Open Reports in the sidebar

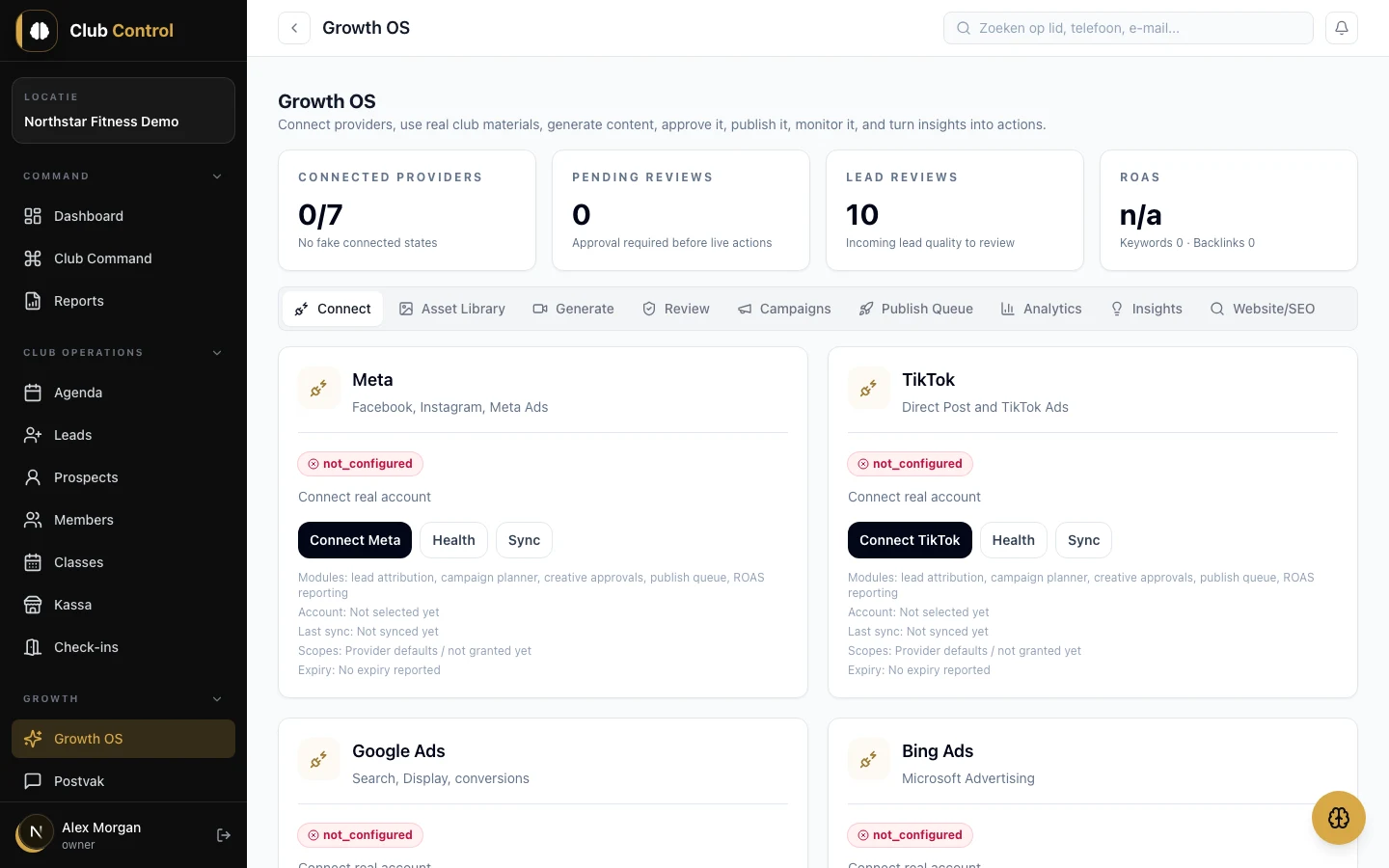tap(123, 301)
